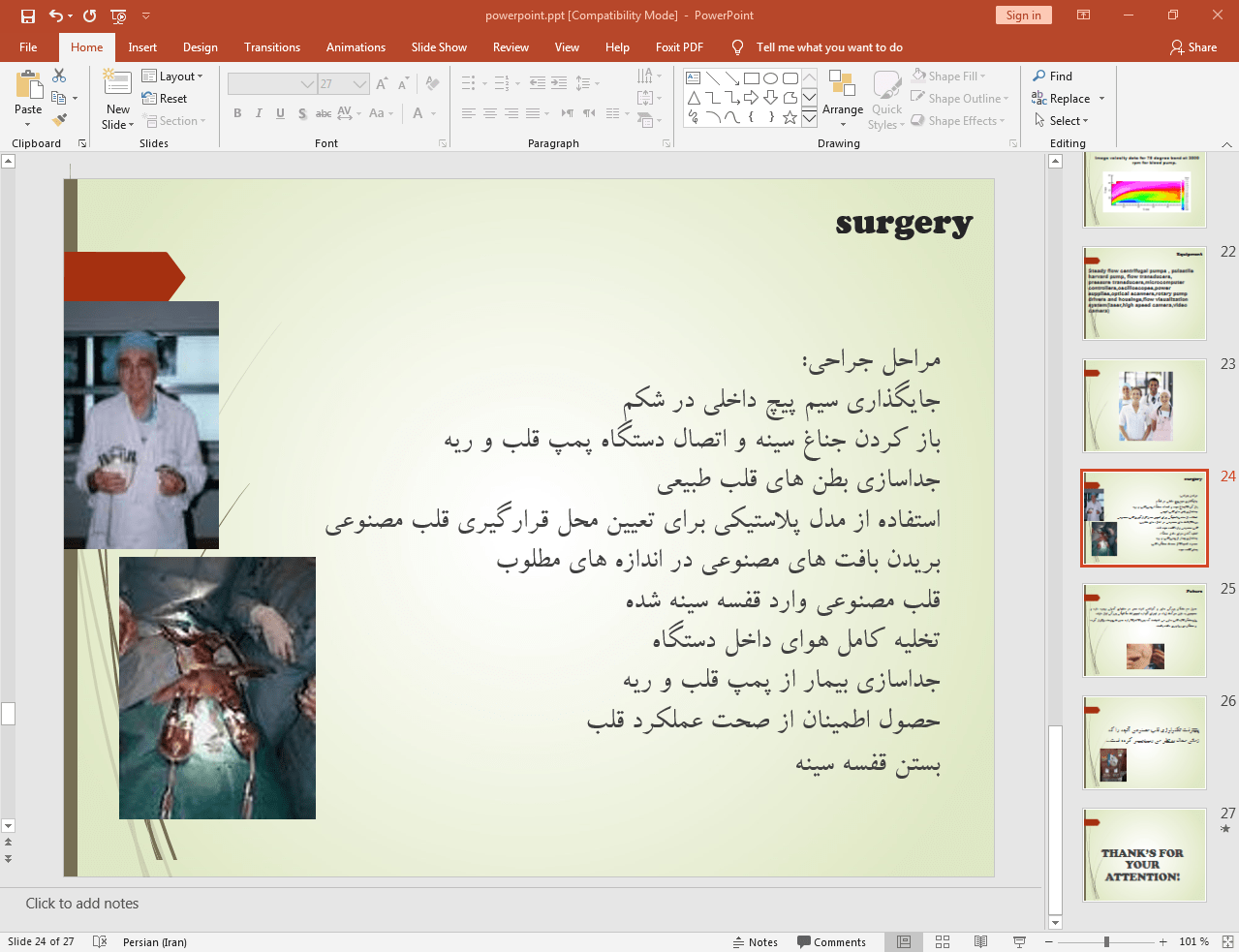Viewport: 1239px width, 952px height.
Task: Click the Format Painter brush icon
Action: pos(59,120)
